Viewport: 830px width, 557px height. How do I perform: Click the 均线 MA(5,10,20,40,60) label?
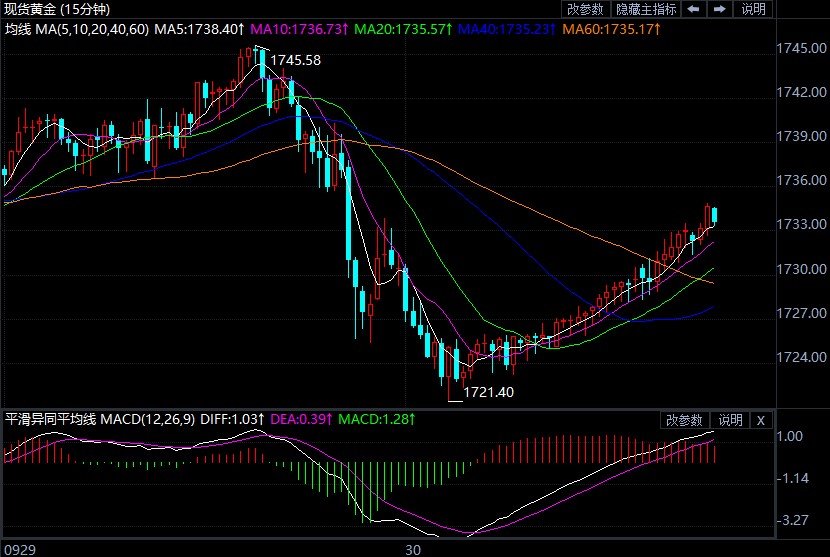point(77,29)
